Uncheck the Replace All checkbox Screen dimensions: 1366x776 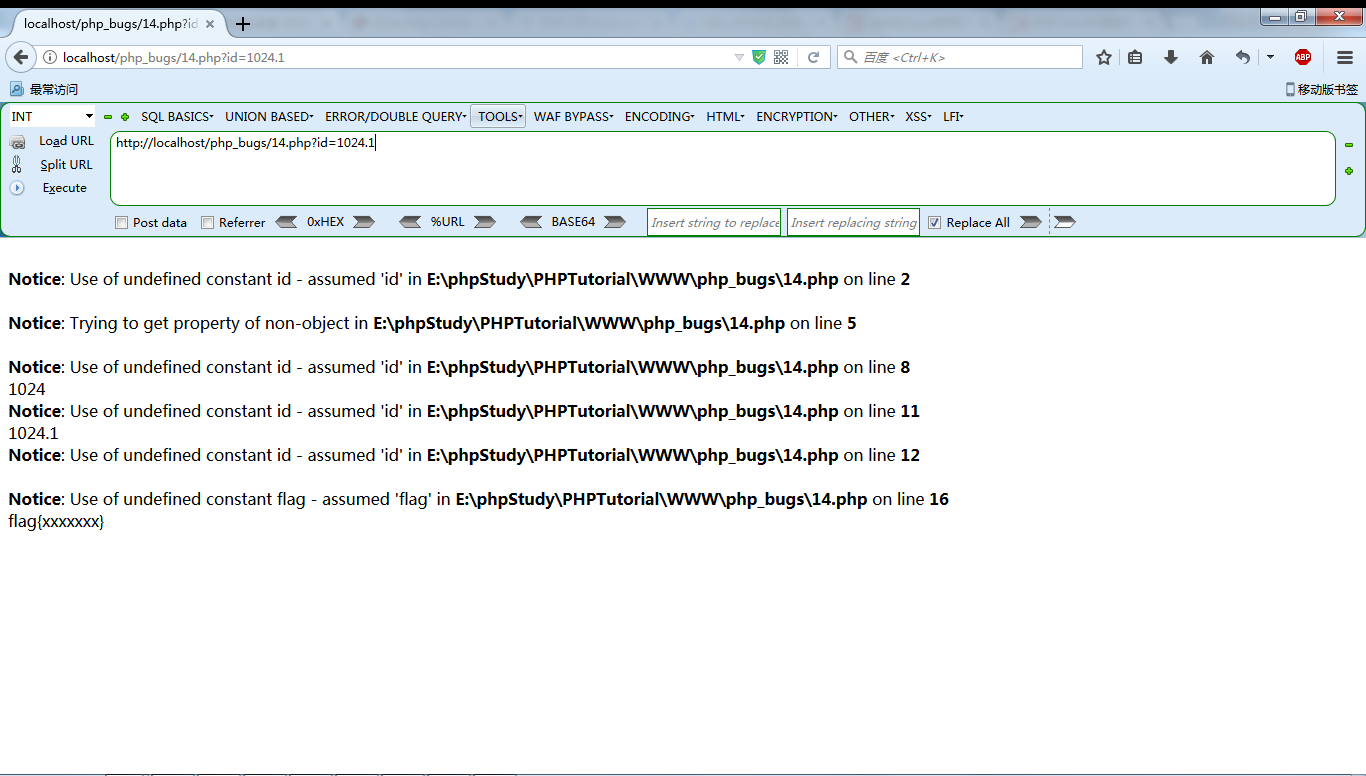coord(935,223)
